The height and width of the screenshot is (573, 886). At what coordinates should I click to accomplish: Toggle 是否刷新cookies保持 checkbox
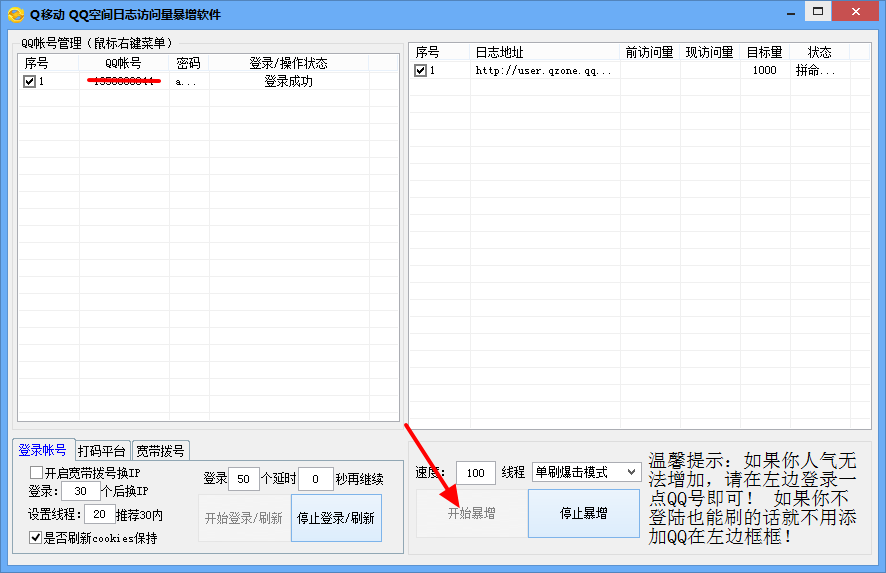pyautogui.click(x=36, y=537)
